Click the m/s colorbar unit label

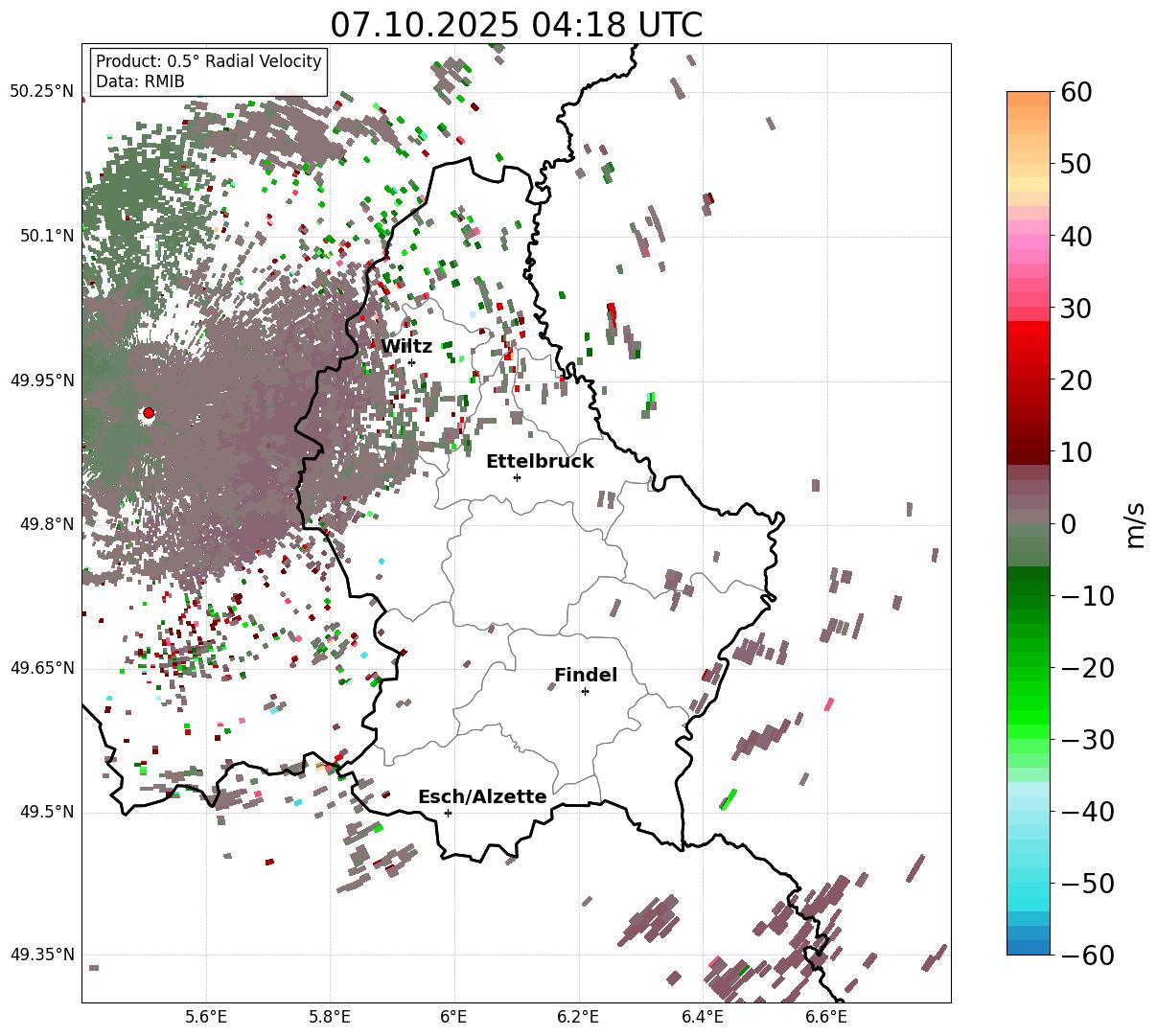(x=1135, y=523)
